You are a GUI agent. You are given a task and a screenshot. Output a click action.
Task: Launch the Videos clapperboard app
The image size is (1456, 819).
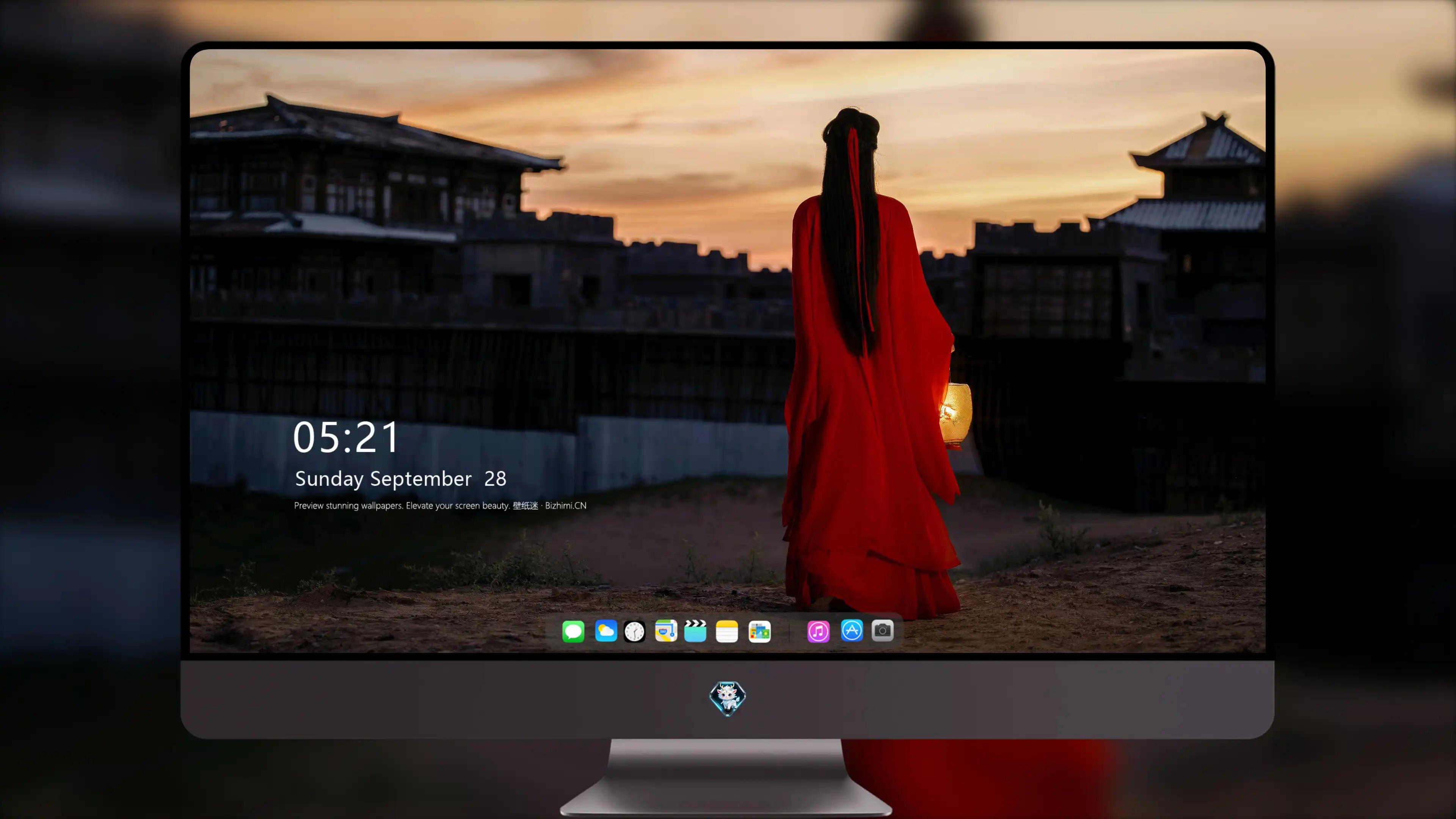tap(695, 631)
